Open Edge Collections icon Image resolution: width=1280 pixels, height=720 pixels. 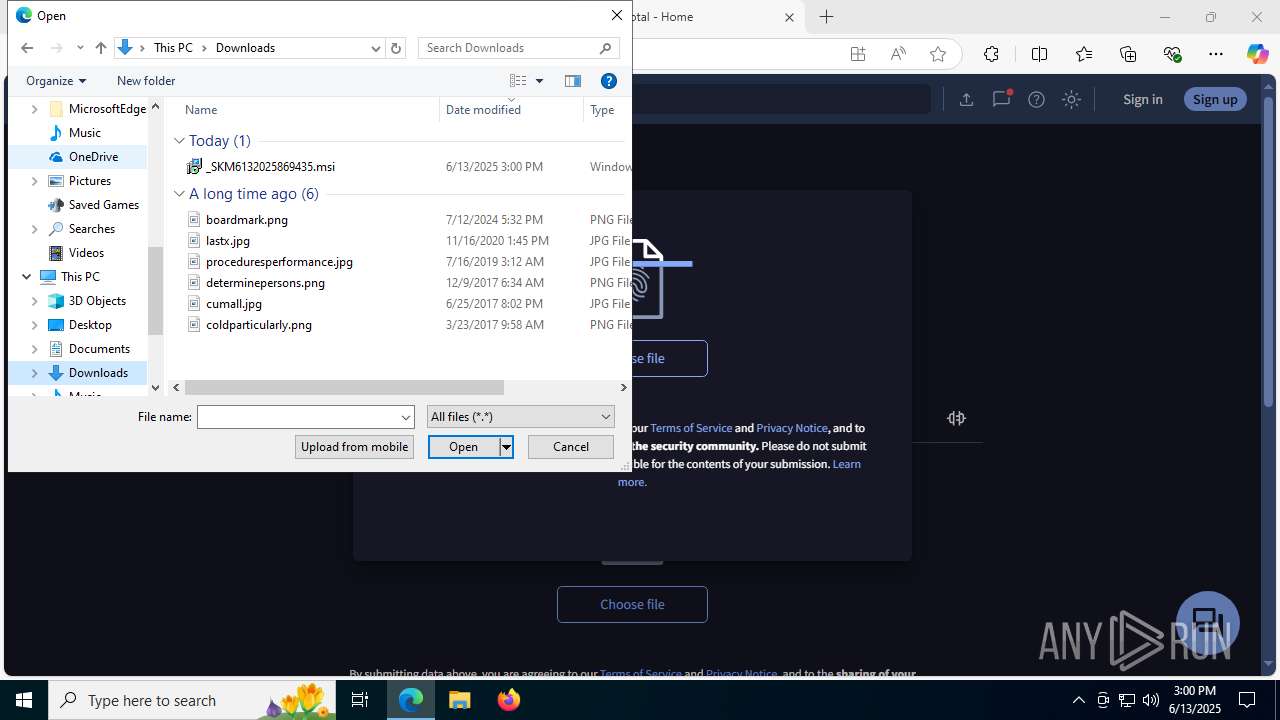tap(1128, 54)
